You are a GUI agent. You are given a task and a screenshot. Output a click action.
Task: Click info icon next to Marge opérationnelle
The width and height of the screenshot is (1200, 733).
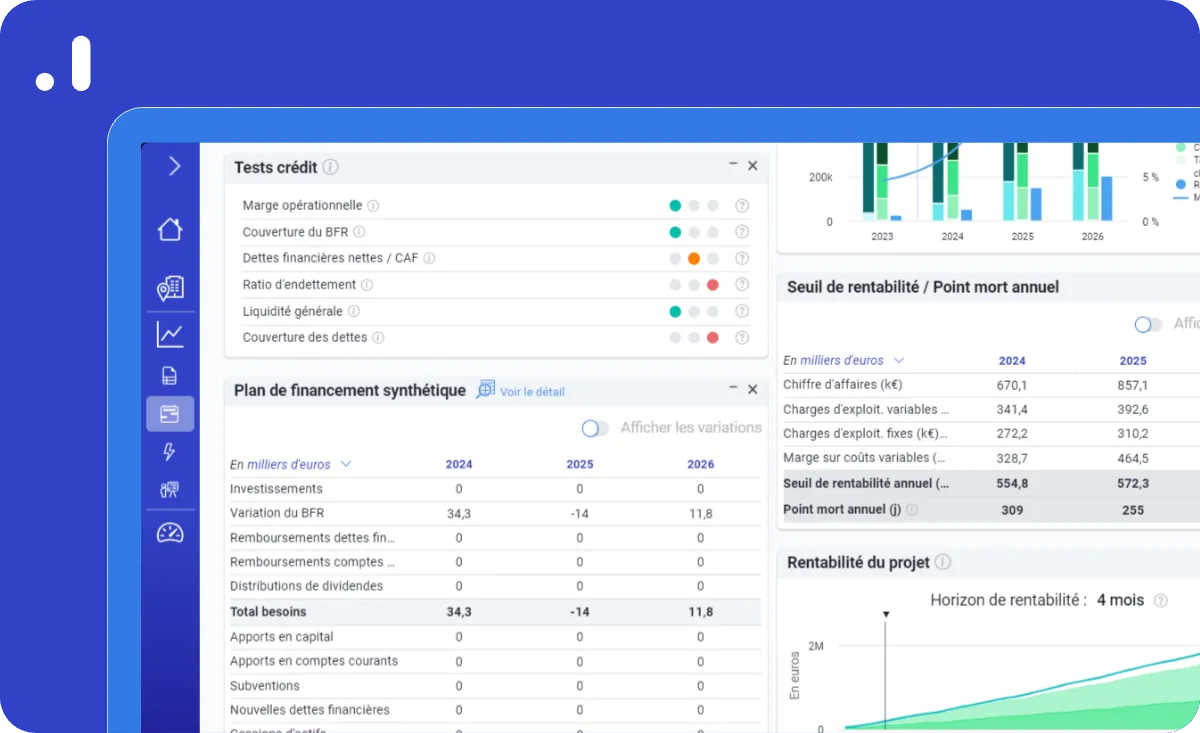coord(373,206)
